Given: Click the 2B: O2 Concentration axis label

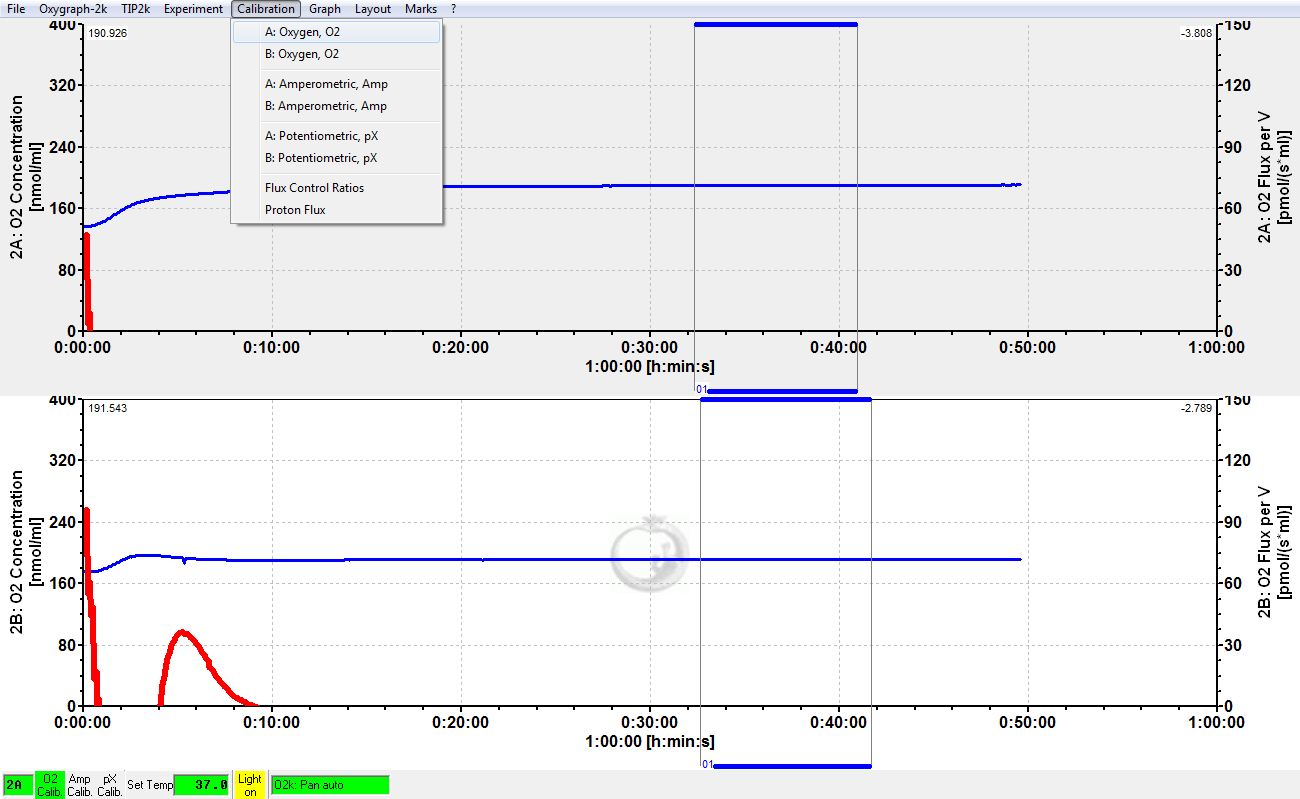Looking at the screenshot, I should pos(25,553).
